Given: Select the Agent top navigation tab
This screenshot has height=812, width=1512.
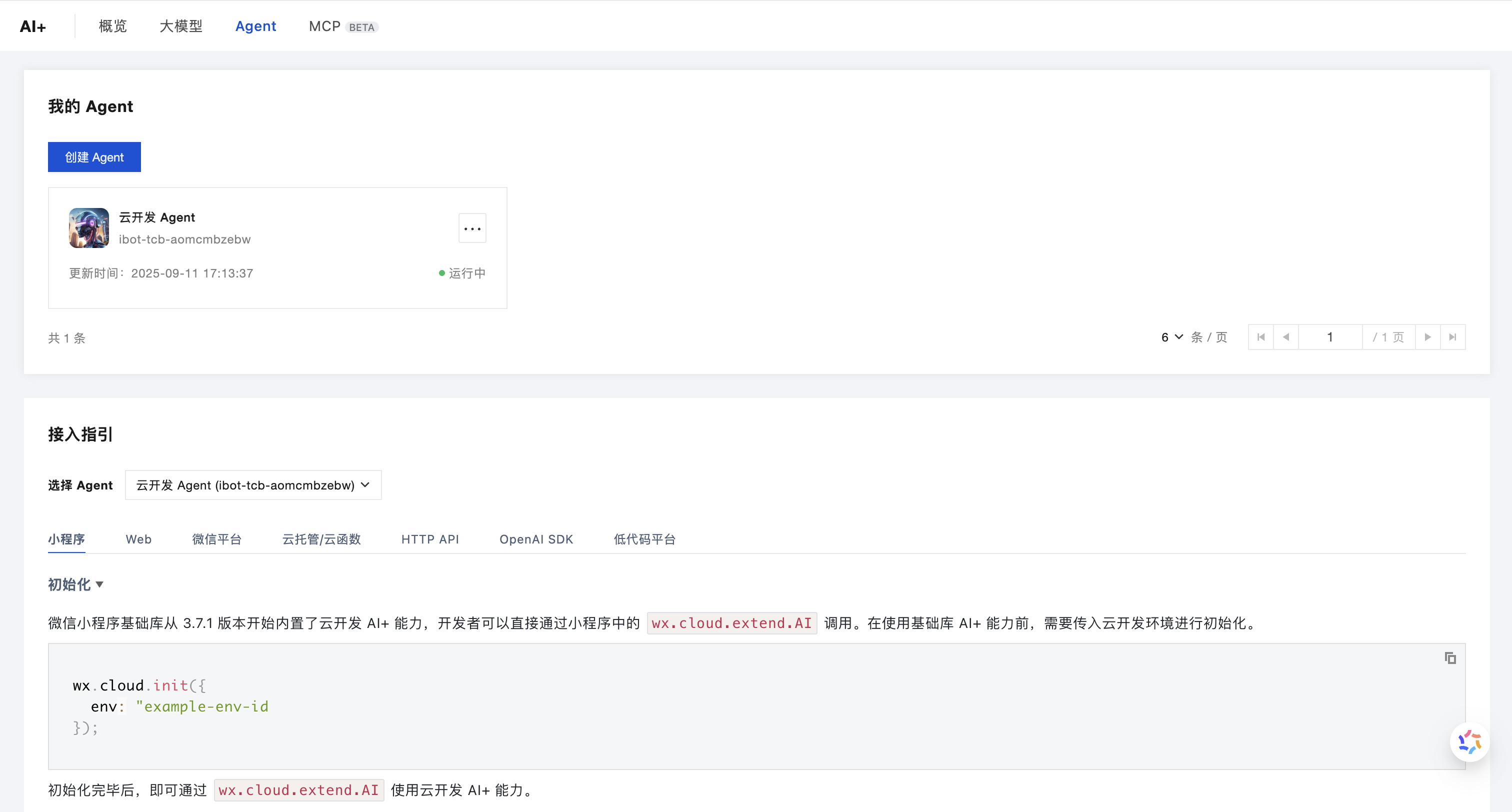Looking at the screenshot, I should (255, 26).
